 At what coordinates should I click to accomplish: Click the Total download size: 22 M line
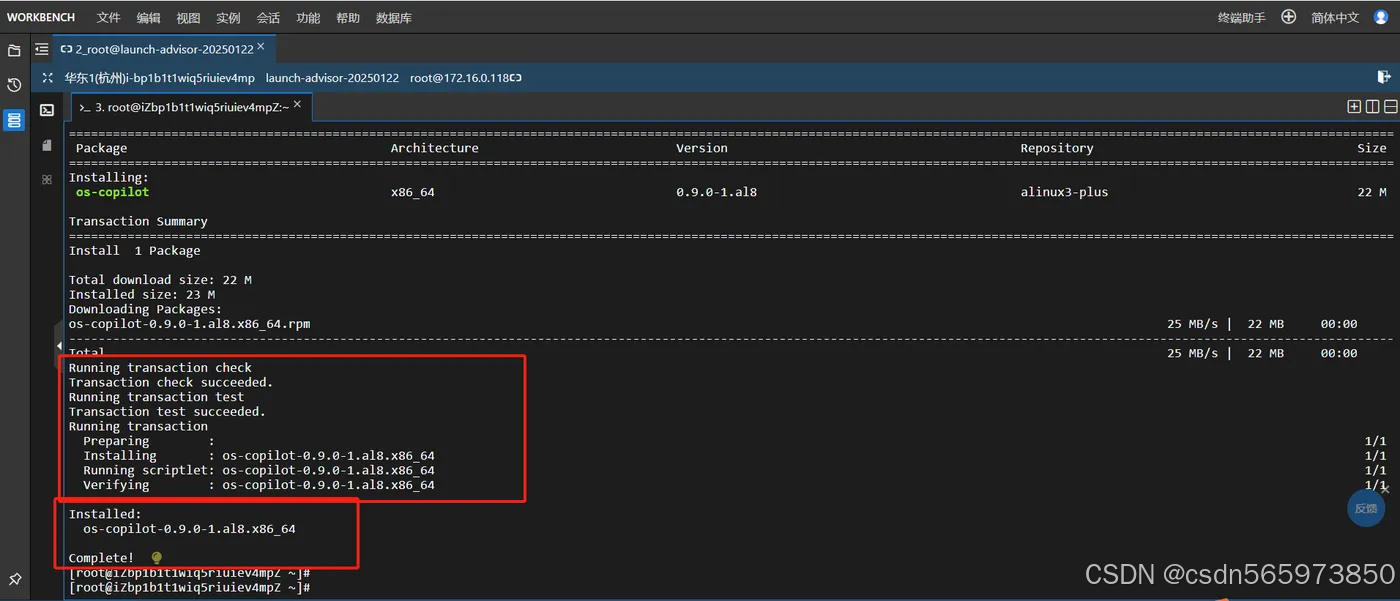click(x=160, y=280)
